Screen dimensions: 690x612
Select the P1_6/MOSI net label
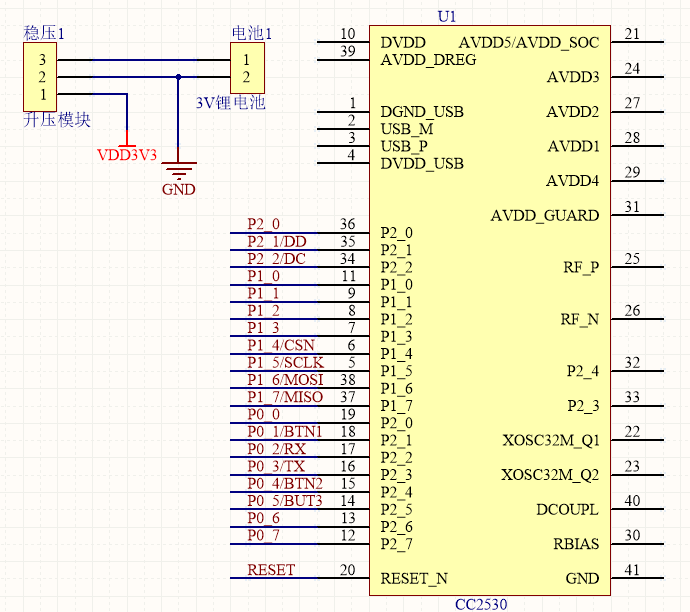click(285, 380)
